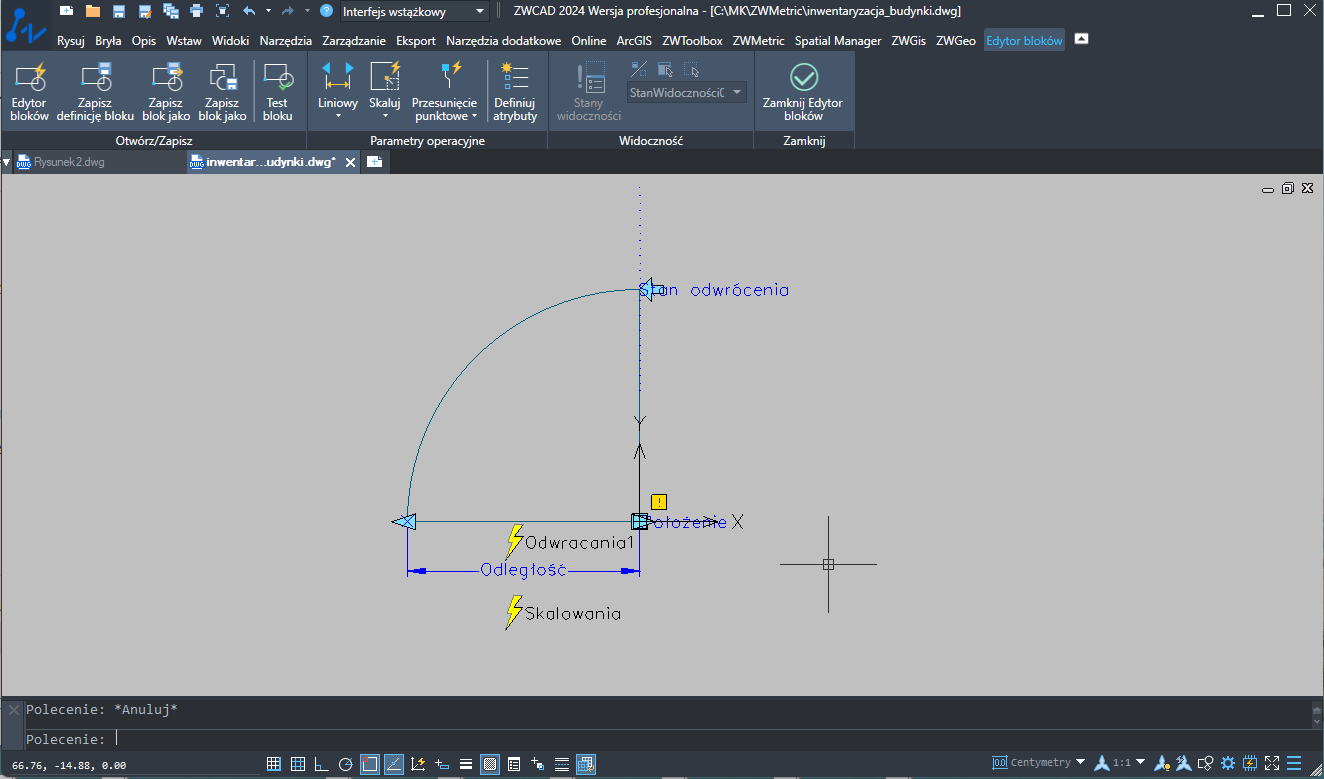Toggle ortho mode in status bar

322,764
